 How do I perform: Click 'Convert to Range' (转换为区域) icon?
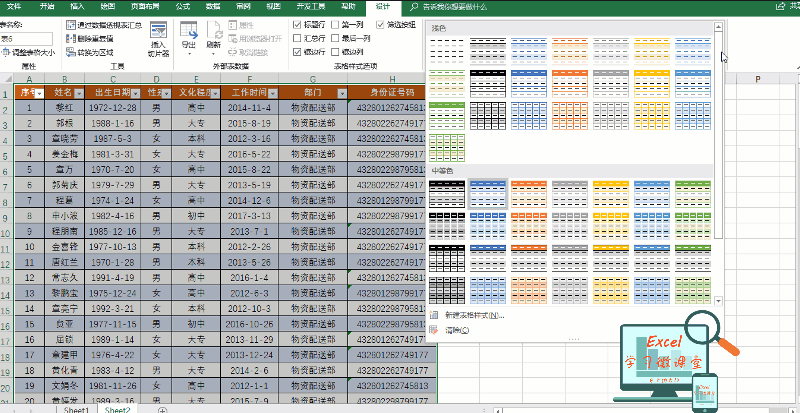pyautogui.click(x=71, y=52)
